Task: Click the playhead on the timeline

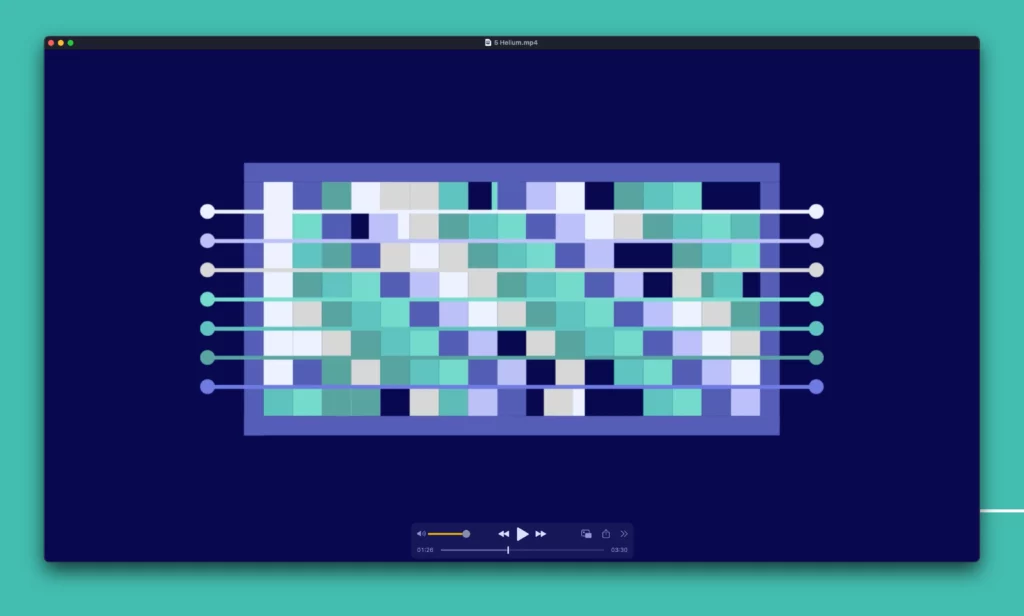Action: point(508,550)
